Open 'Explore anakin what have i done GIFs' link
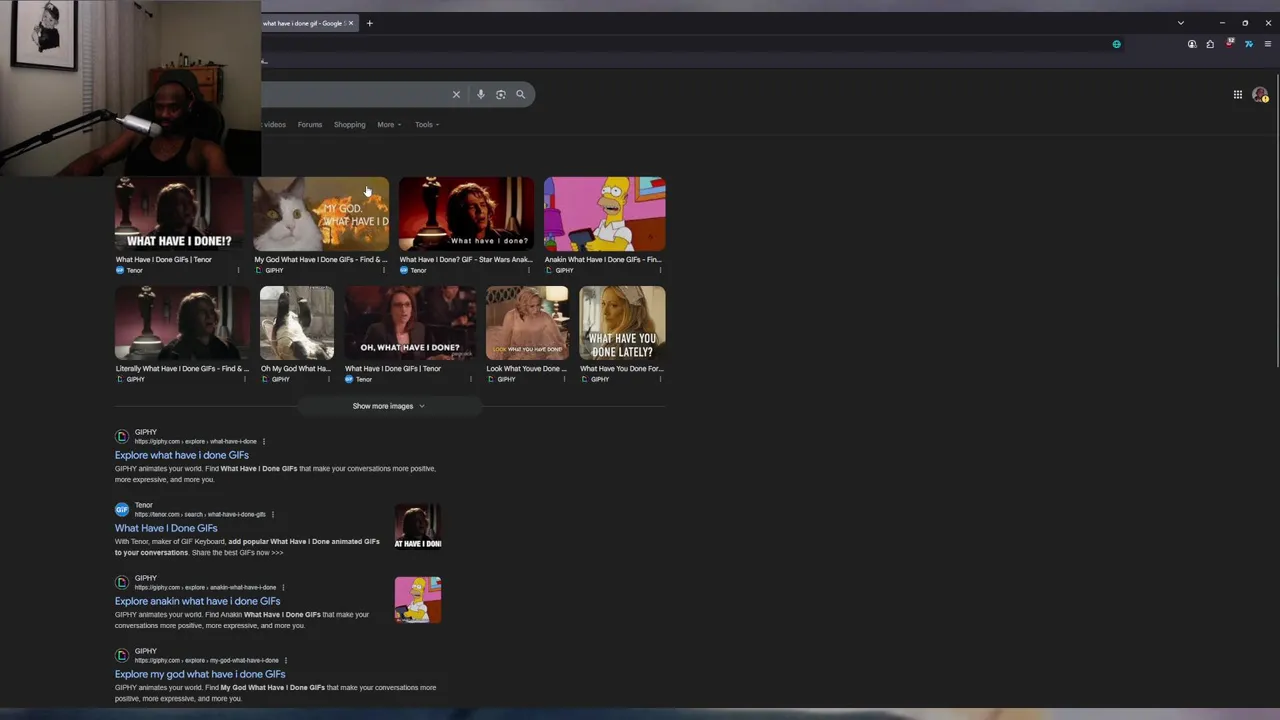This screenshot has width=1280, height=720. (198, 601)
